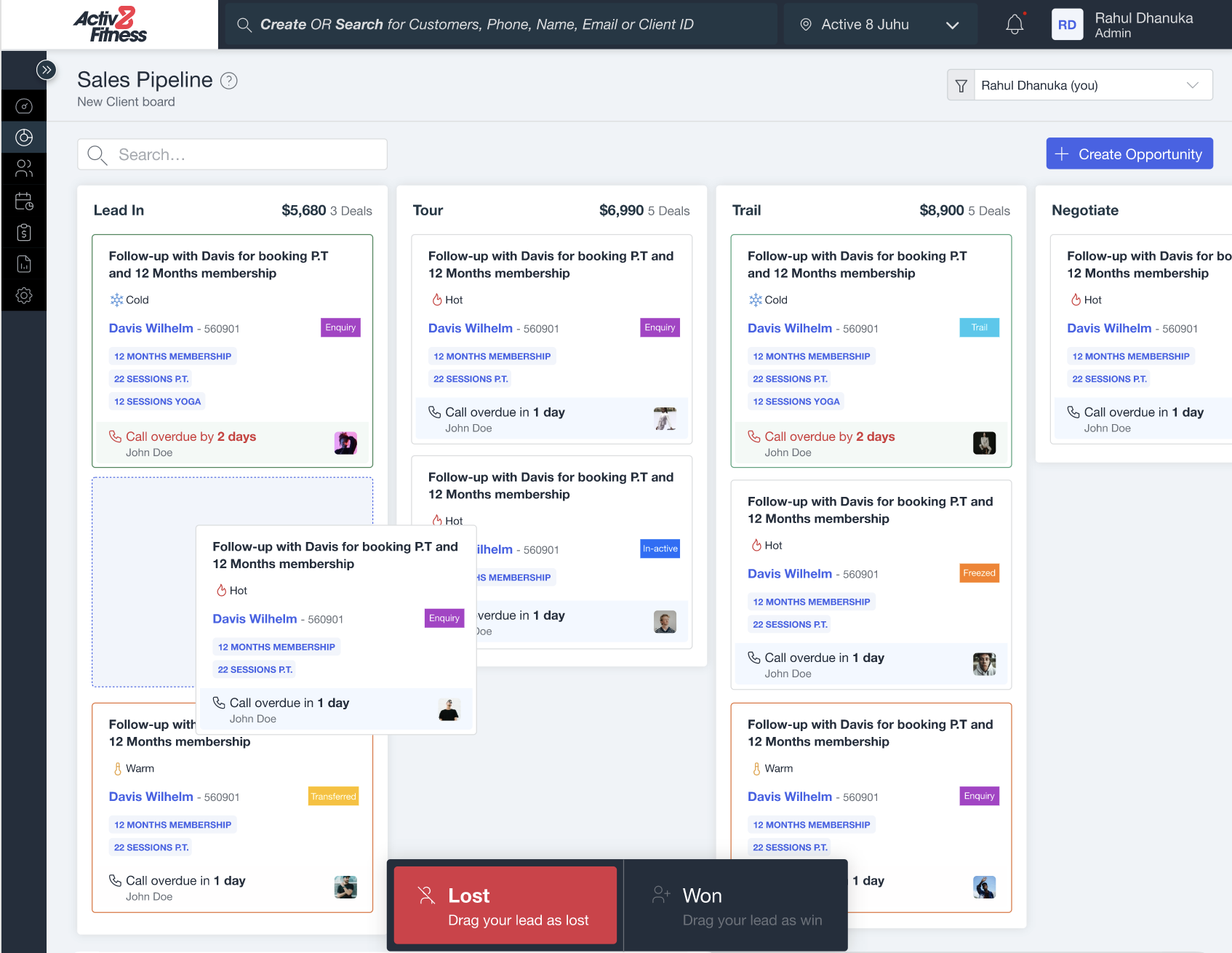
Task: Click the RD user profile avatar
Action: (1067, 25)
